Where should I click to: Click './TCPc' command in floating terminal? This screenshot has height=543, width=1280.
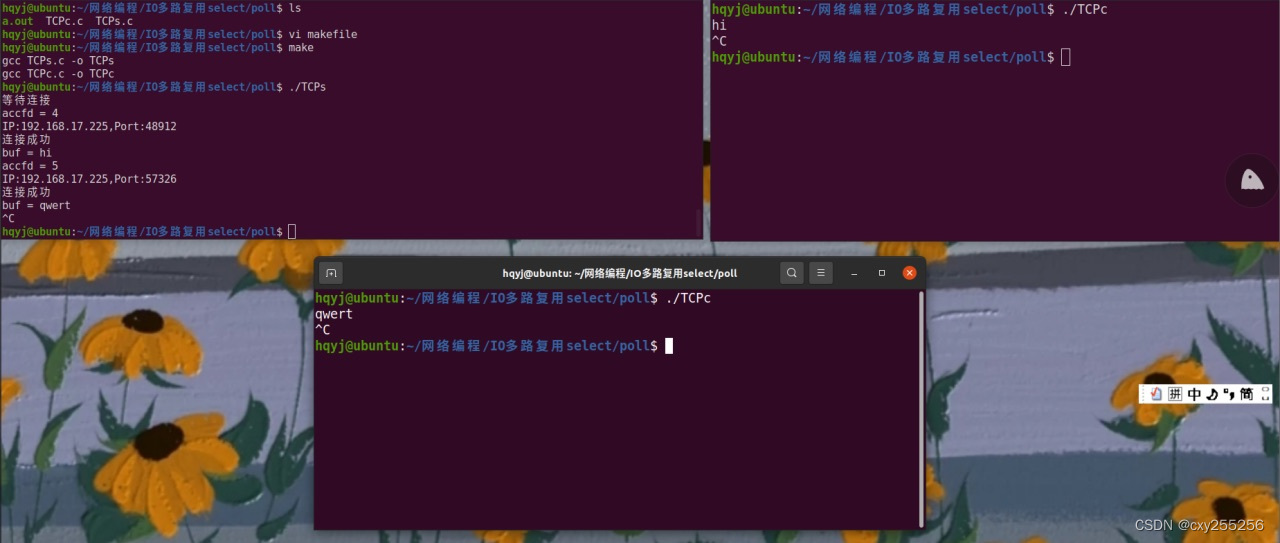(x=688, y=298)
